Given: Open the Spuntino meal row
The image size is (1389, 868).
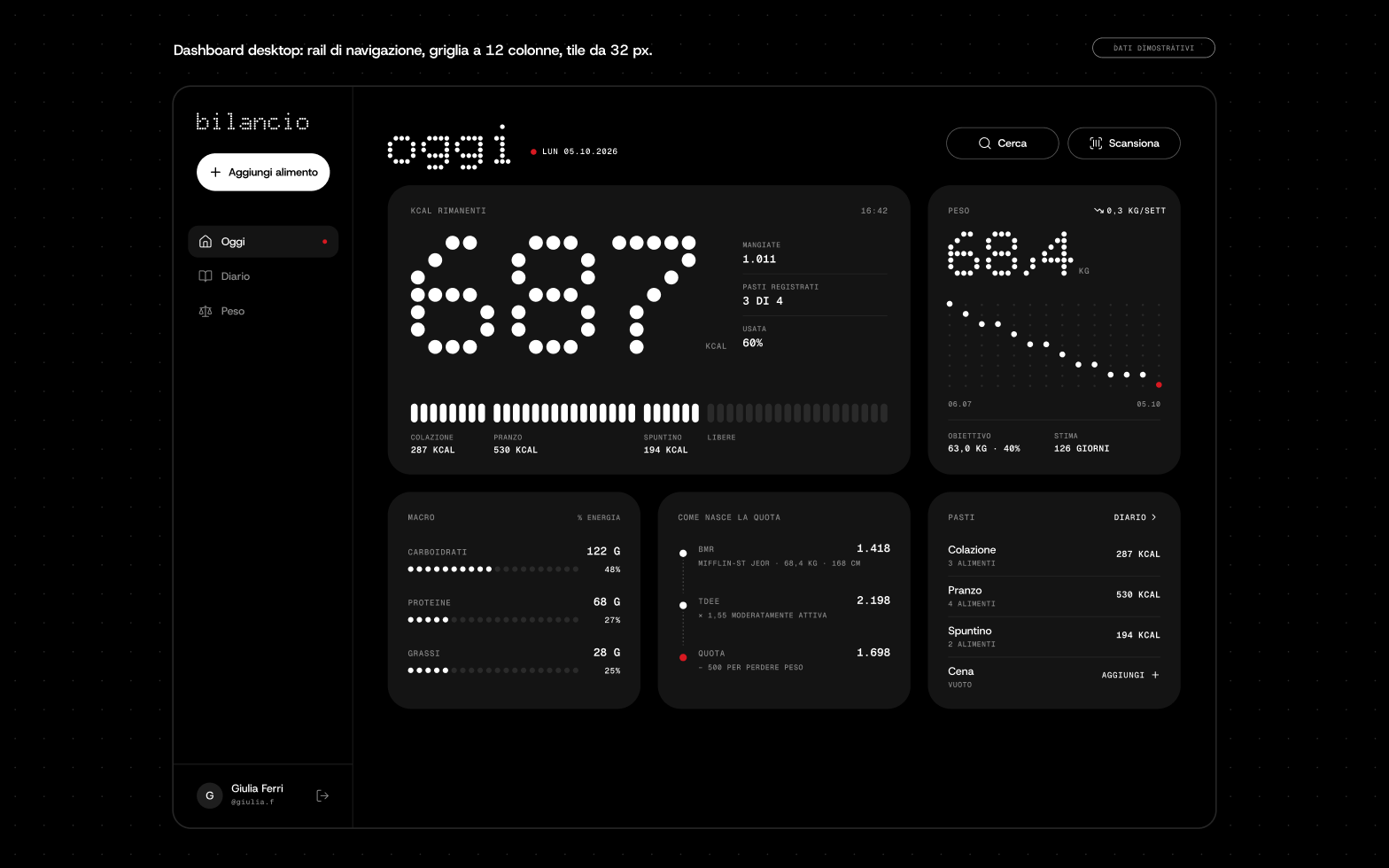Looking at the screenshot, I should 1054,637.
